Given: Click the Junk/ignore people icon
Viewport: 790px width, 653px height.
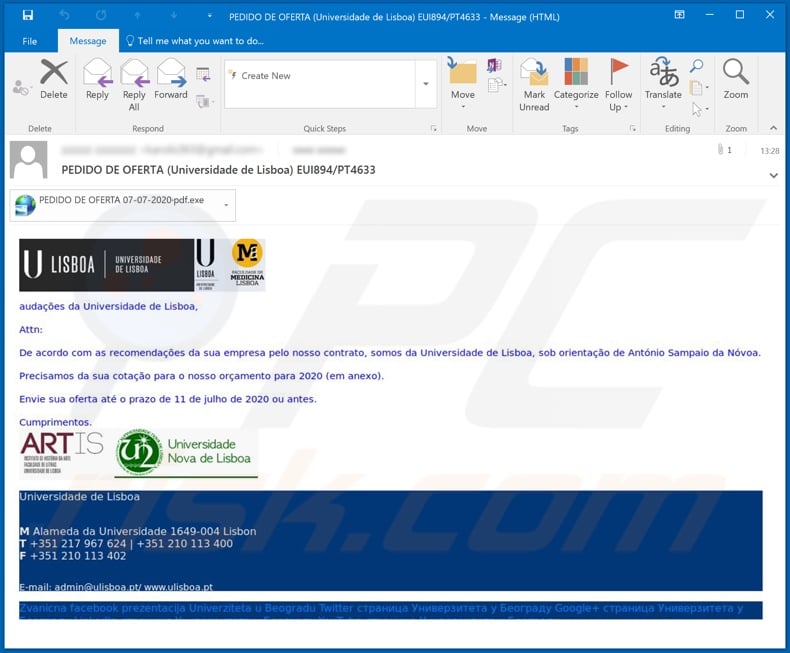Looking at the screenshot, I should 21,88.
